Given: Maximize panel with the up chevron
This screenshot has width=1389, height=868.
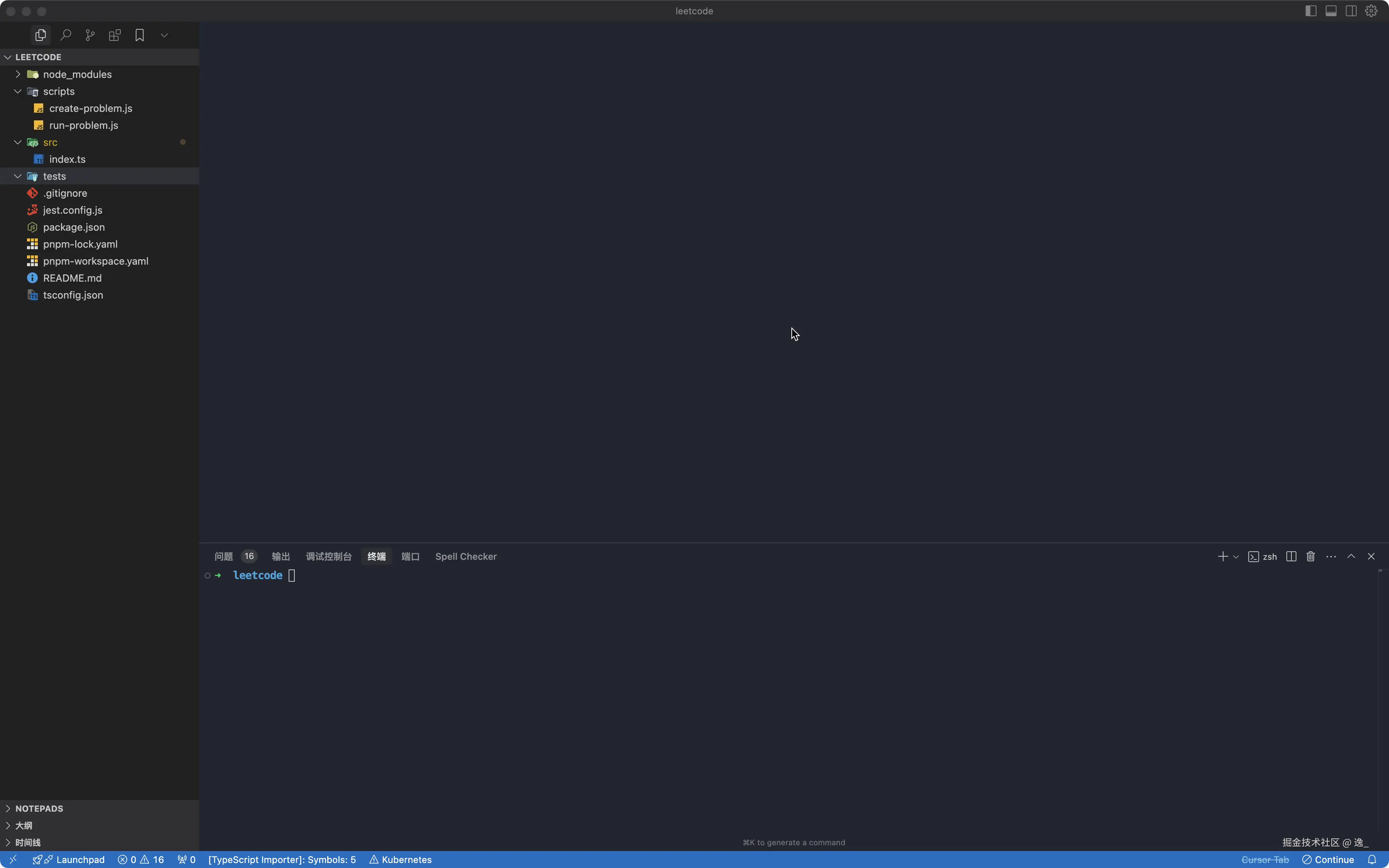Looking at the screenshot, I should coord(1351,556).
